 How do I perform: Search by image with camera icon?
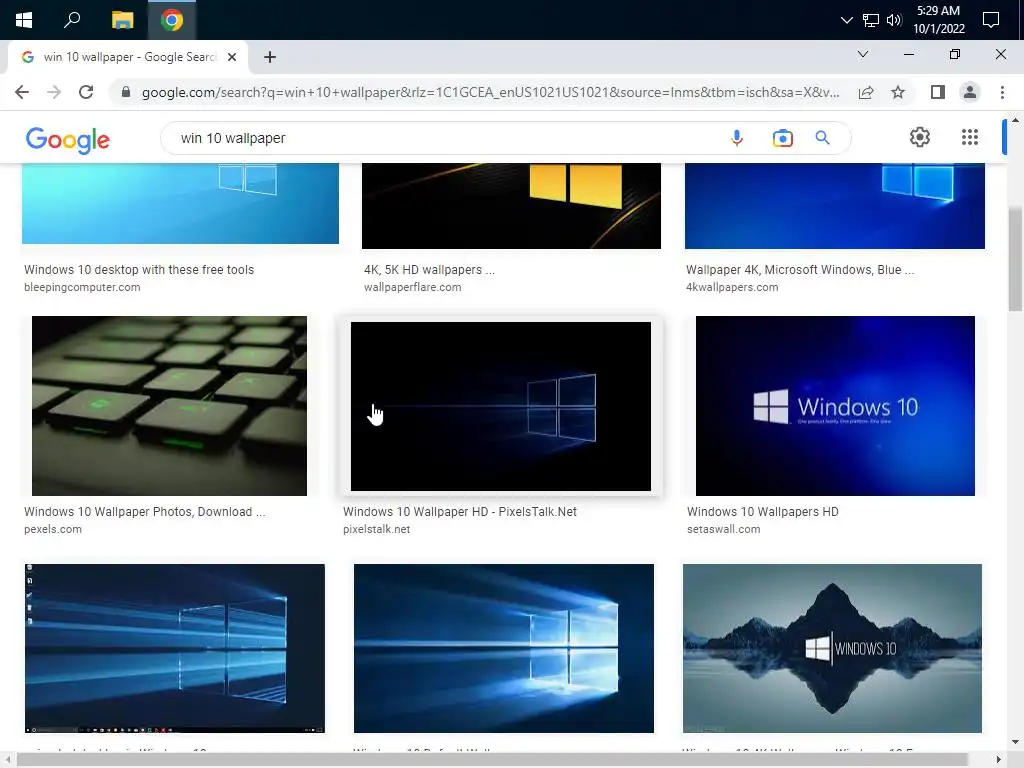(782, 138)
